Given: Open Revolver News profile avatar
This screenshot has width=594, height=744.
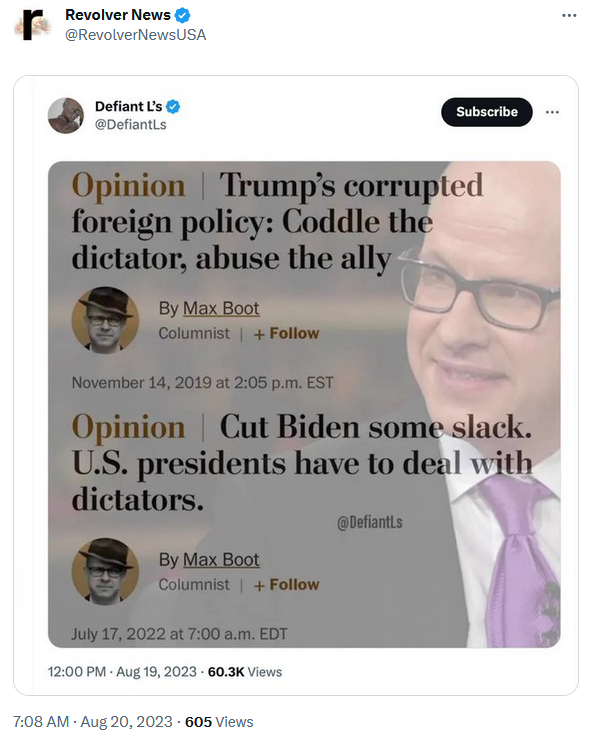Looking at the screenshot, I should tap(32, 25).
